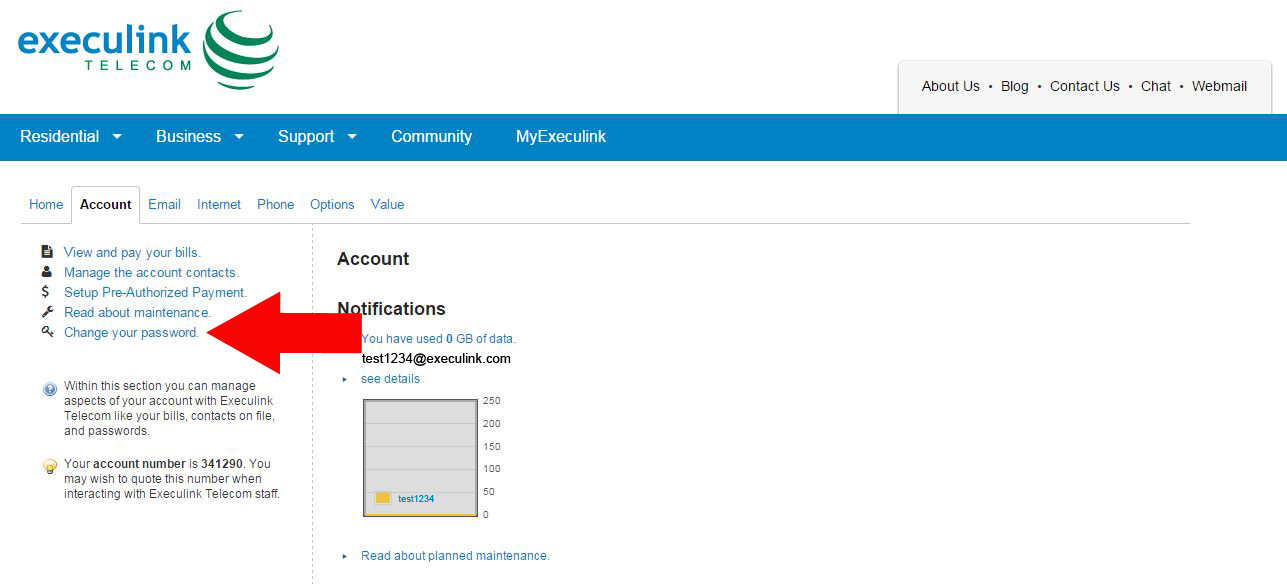
Task: Expand the Residential menu dropdown
Action: (x=117, y=137)
